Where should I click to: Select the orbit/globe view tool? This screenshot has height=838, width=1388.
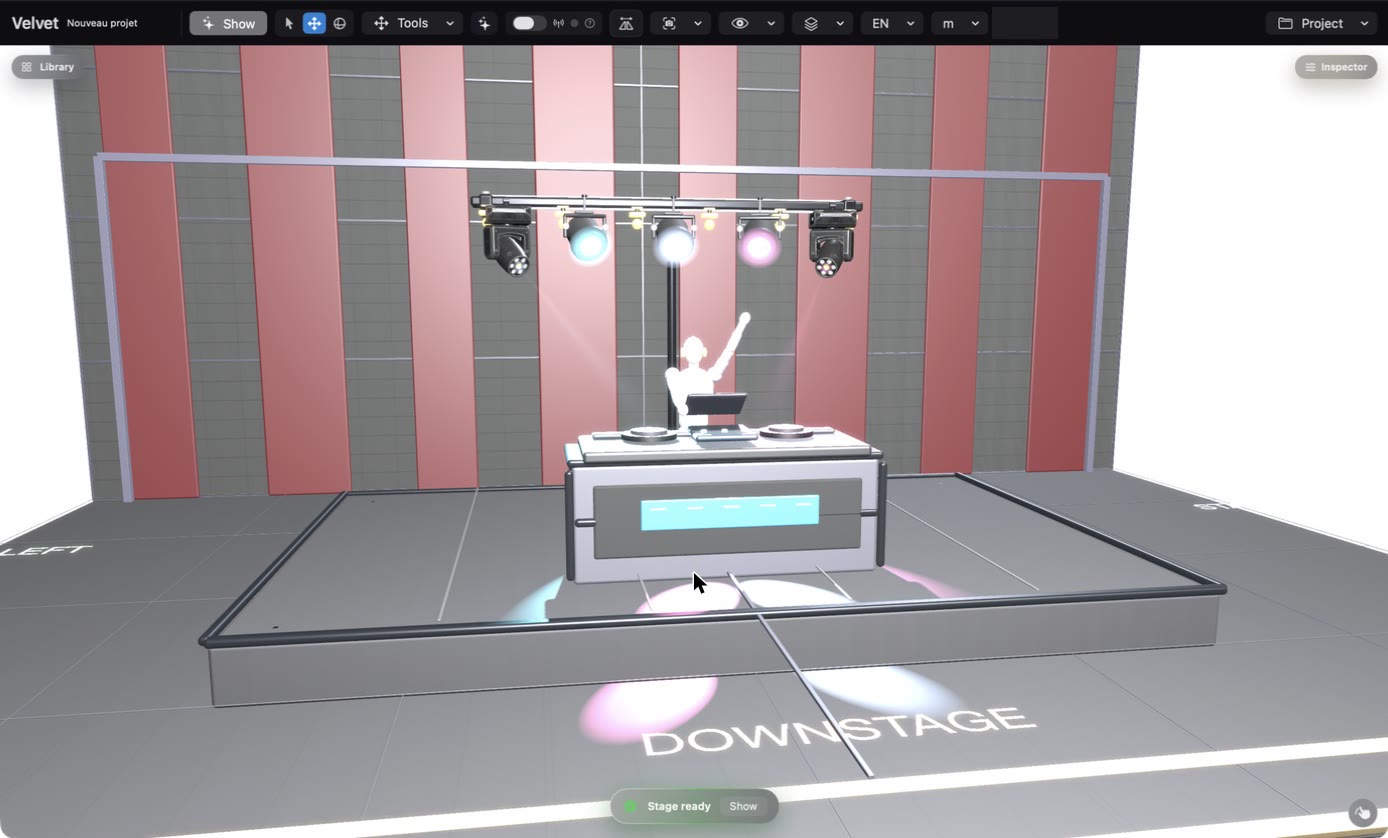340,23
